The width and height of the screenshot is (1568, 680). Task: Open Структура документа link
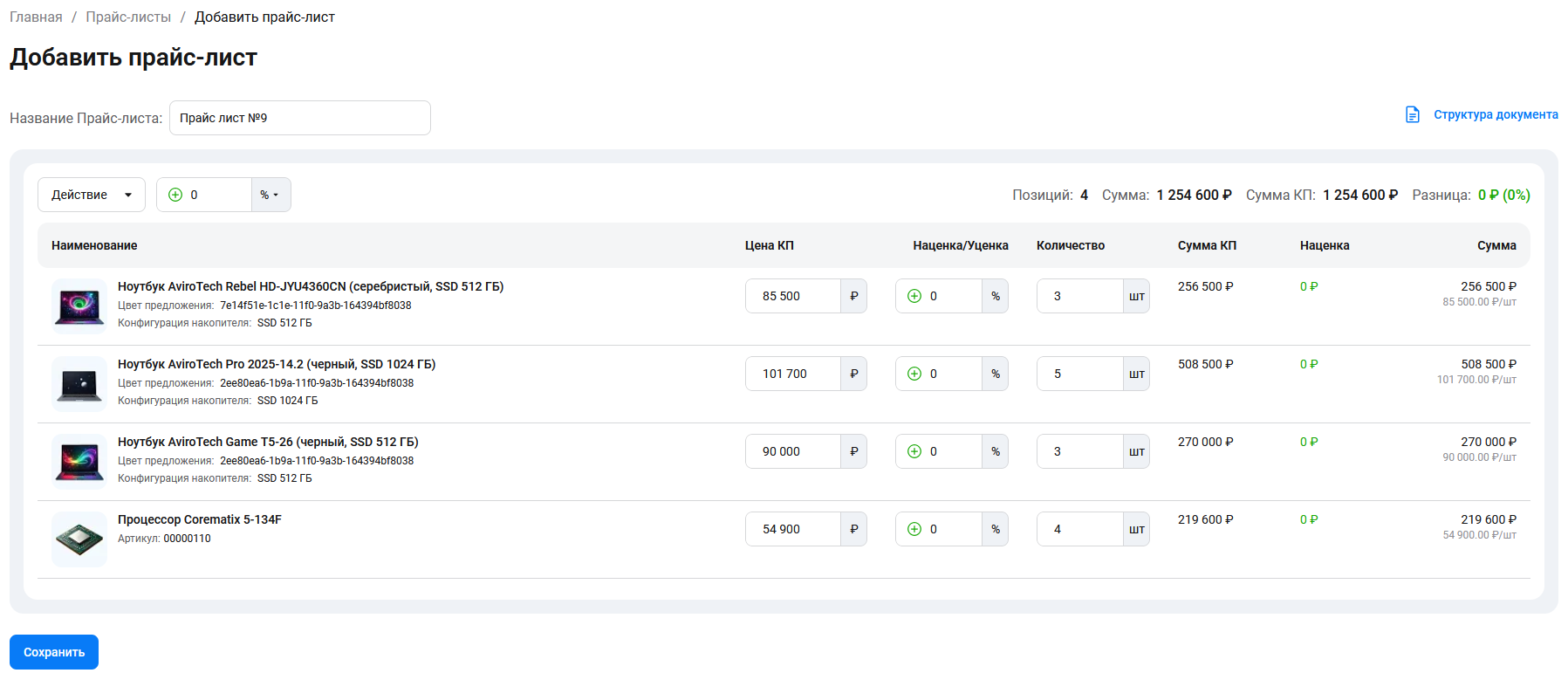click(x=1495, y=114)
